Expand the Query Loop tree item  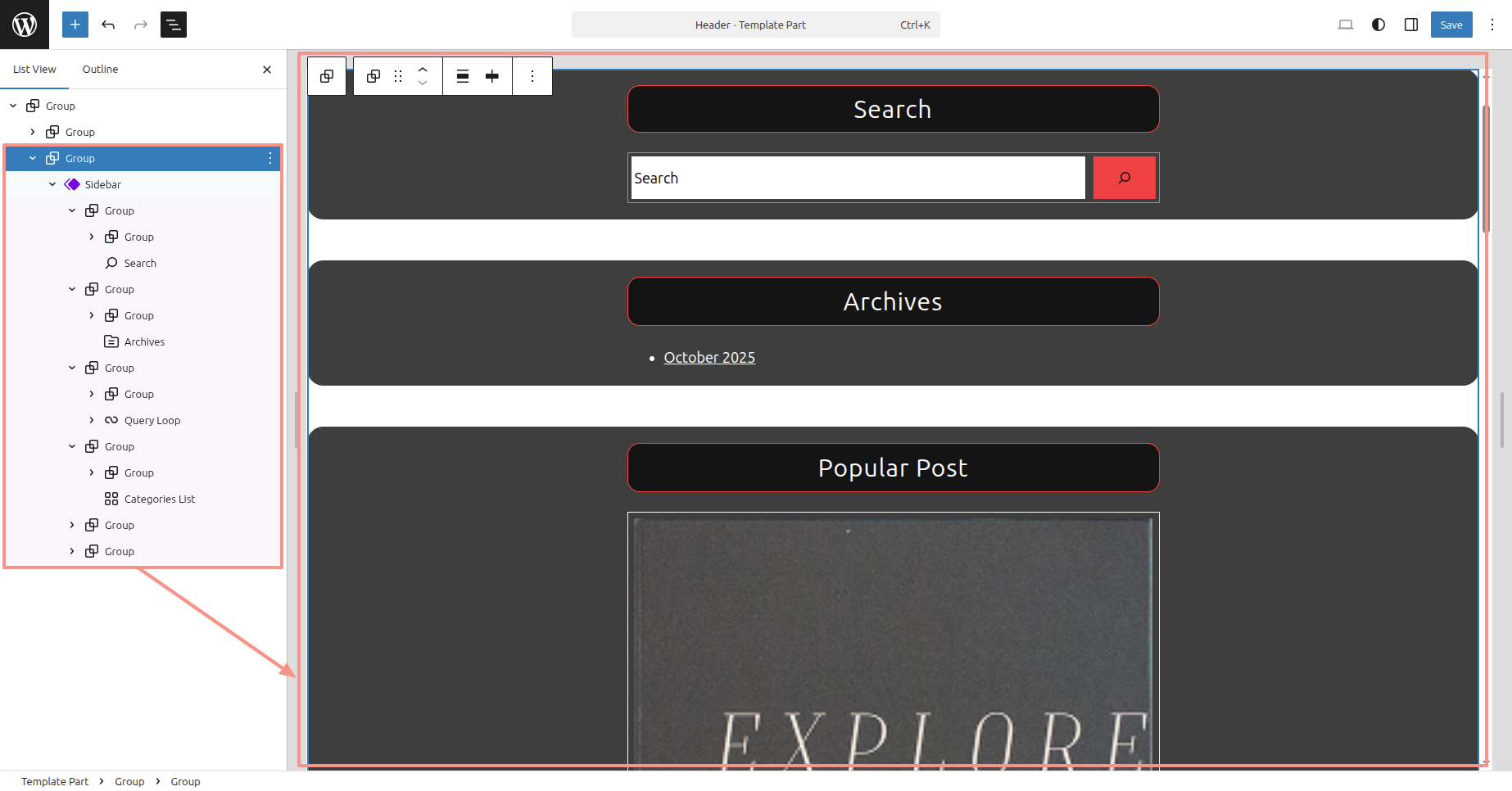coord(92,420)
